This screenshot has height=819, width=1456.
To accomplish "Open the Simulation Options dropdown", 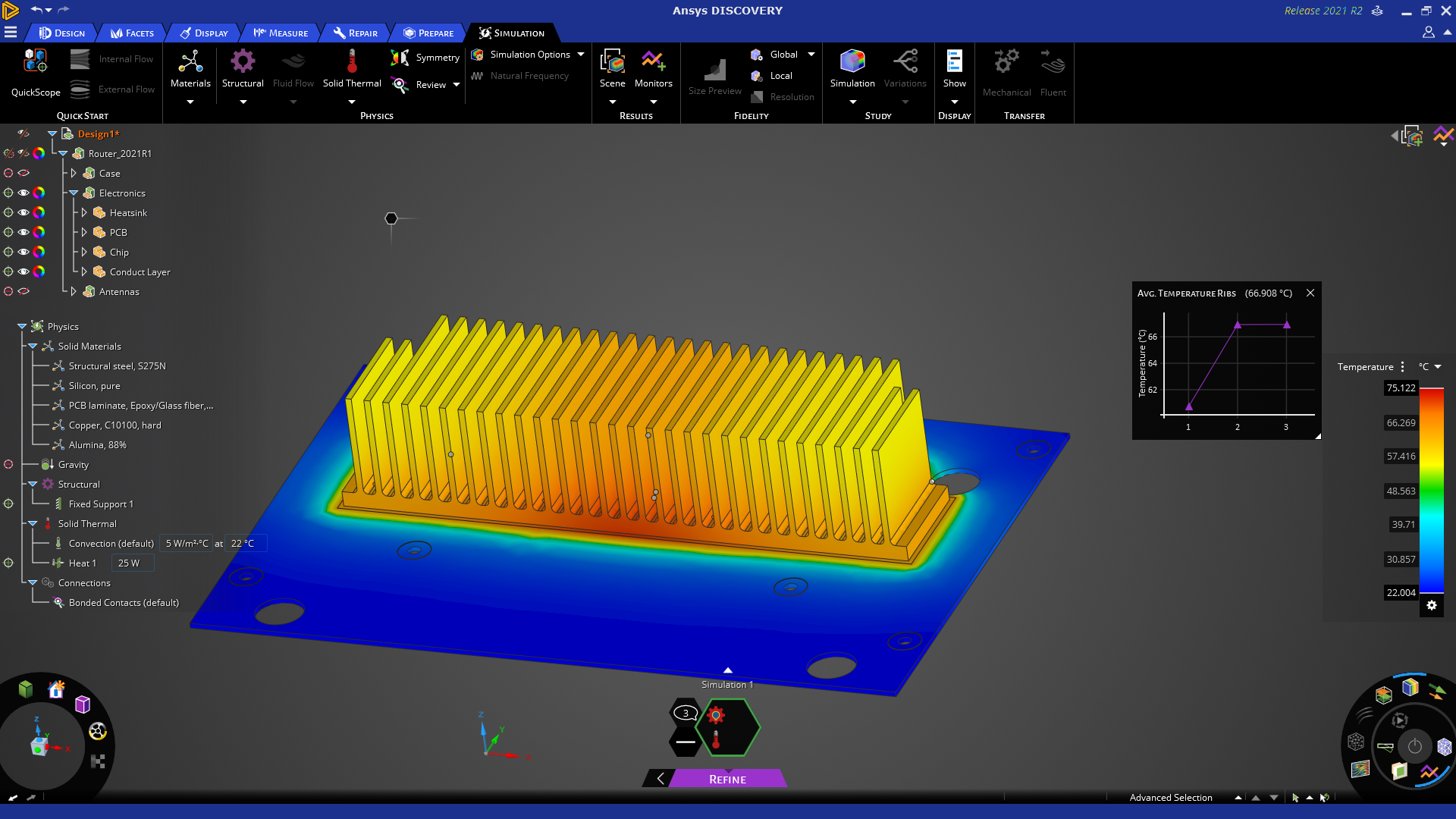I will (x=581, y=55).
